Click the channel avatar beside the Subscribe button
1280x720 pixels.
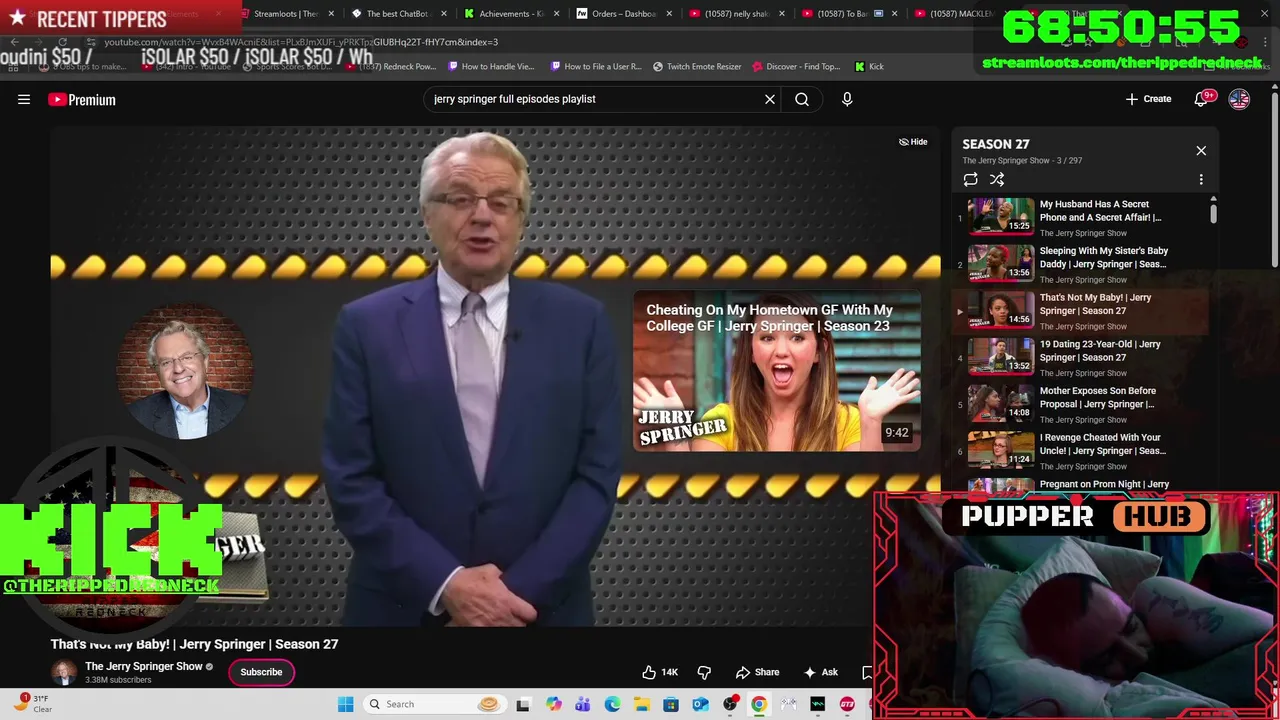(64, 672)
